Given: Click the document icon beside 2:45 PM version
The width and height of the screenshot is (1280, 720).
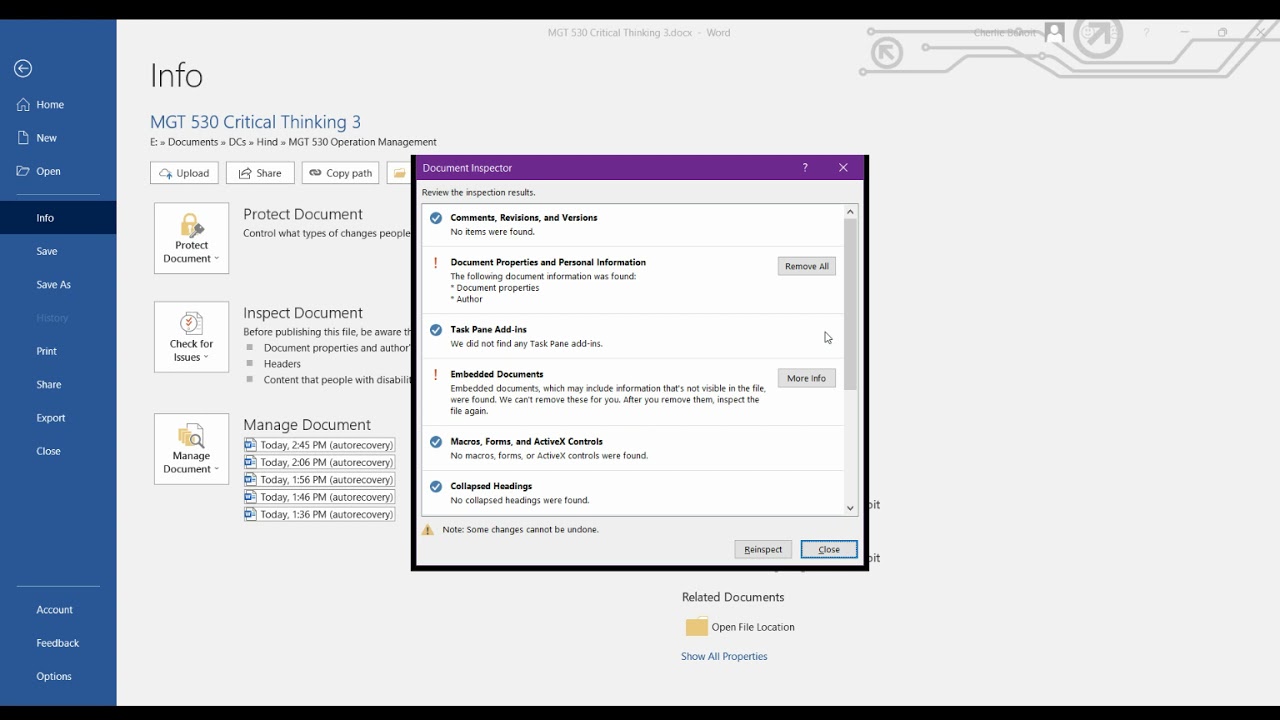Looking at the screenshot, I should click(x=250, y=445).
